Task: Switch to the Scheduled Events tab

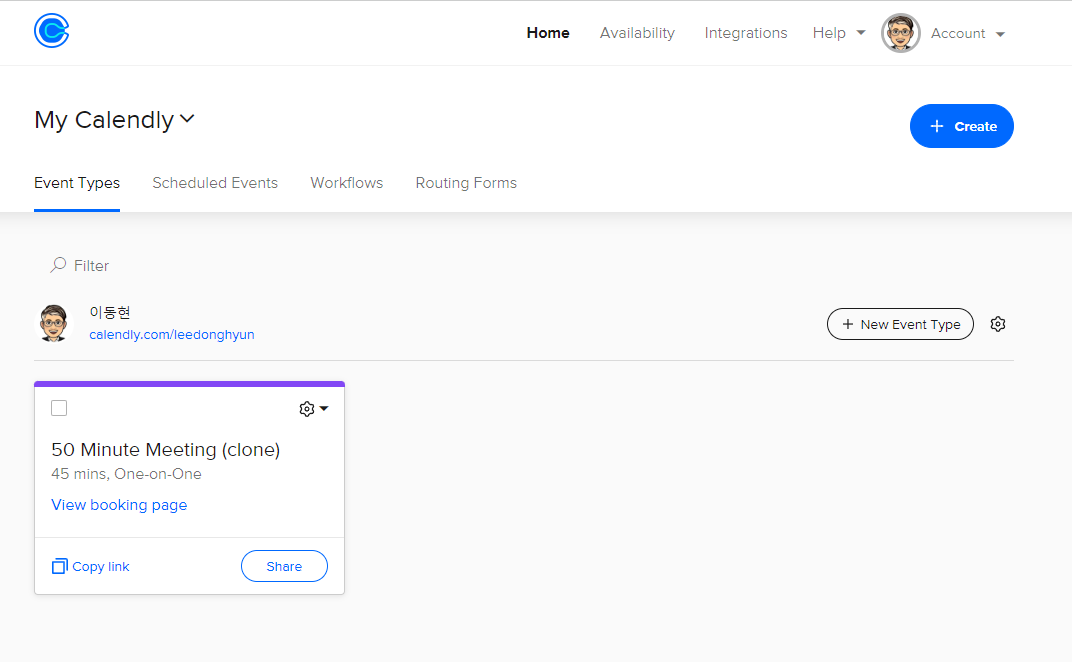Action: (215, 183)
